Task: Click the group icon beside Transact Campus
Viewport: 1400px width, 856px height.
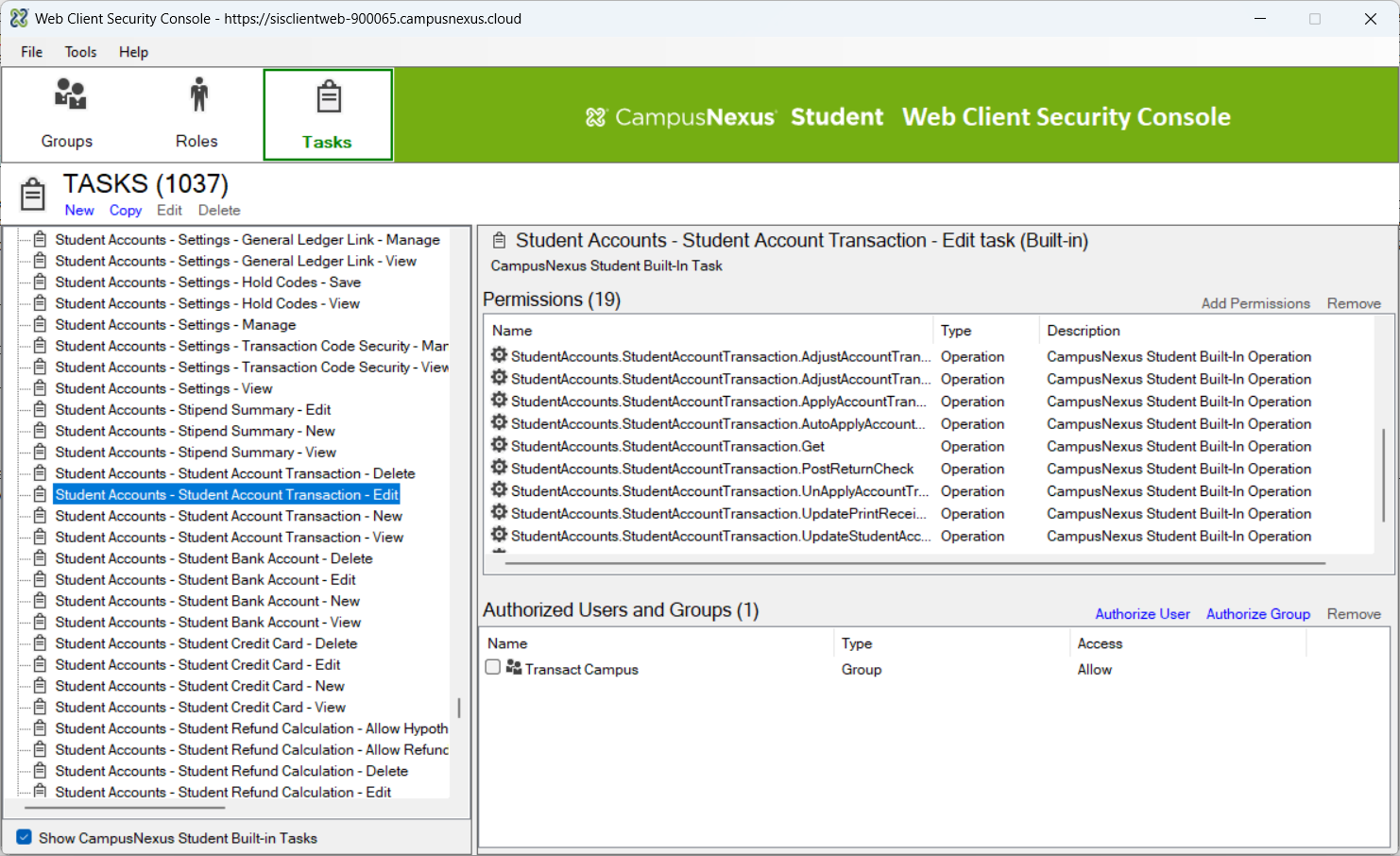Action: [514, 667]
